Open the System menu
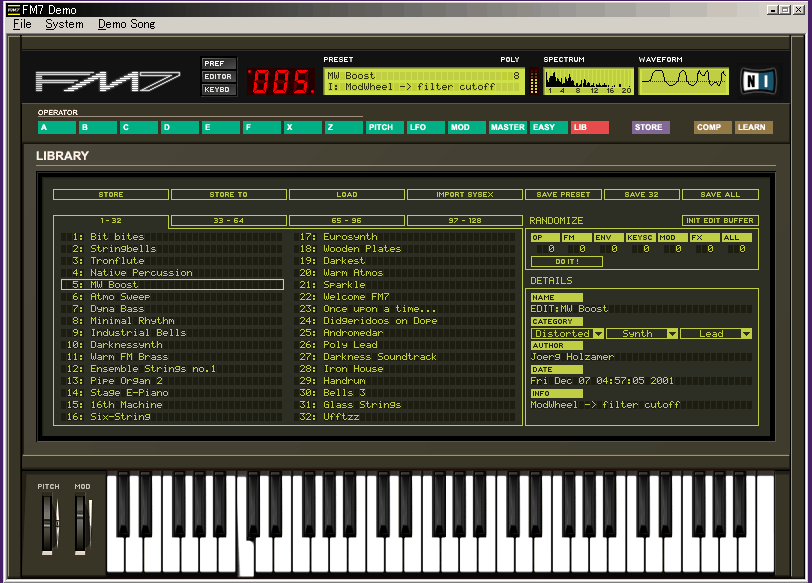Image resolution: width=812 pixels, height=583 pixels. tap(63, 24)
